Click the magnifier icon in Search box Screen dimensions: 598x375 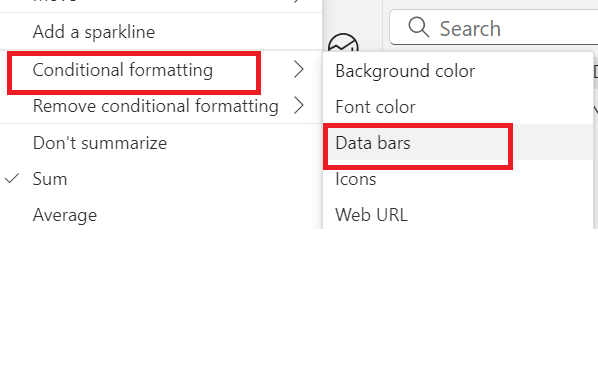[x=418, y=27]
